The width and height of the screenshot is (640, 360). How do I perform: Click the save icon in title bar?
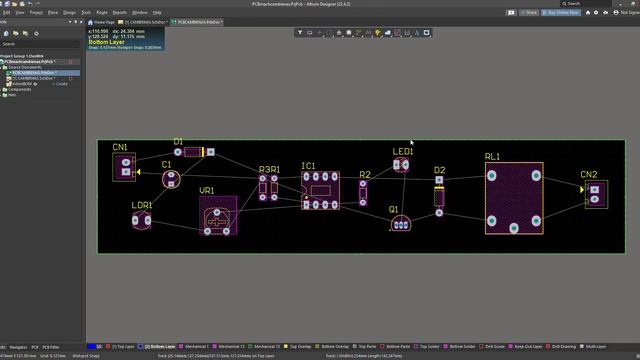7,4
